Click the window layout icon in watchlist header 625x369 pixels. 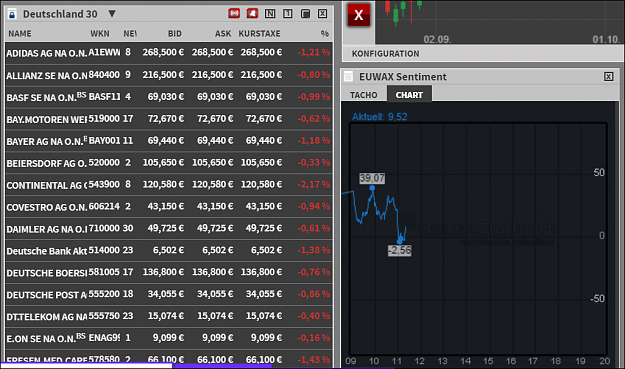pyautogui.click(x=305, y=14)
